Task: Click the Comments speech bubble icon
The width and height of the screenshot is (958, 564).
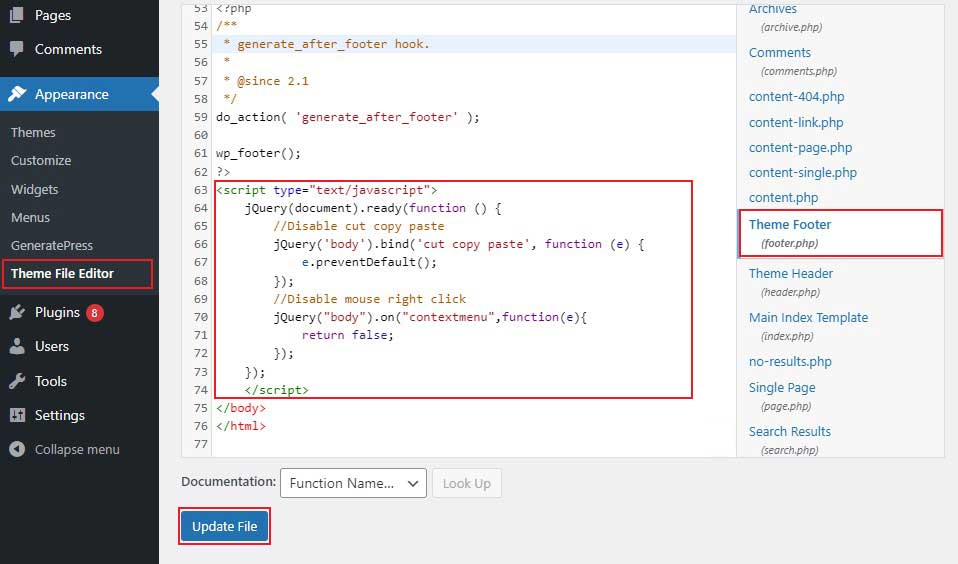Action: click(17, 49)
